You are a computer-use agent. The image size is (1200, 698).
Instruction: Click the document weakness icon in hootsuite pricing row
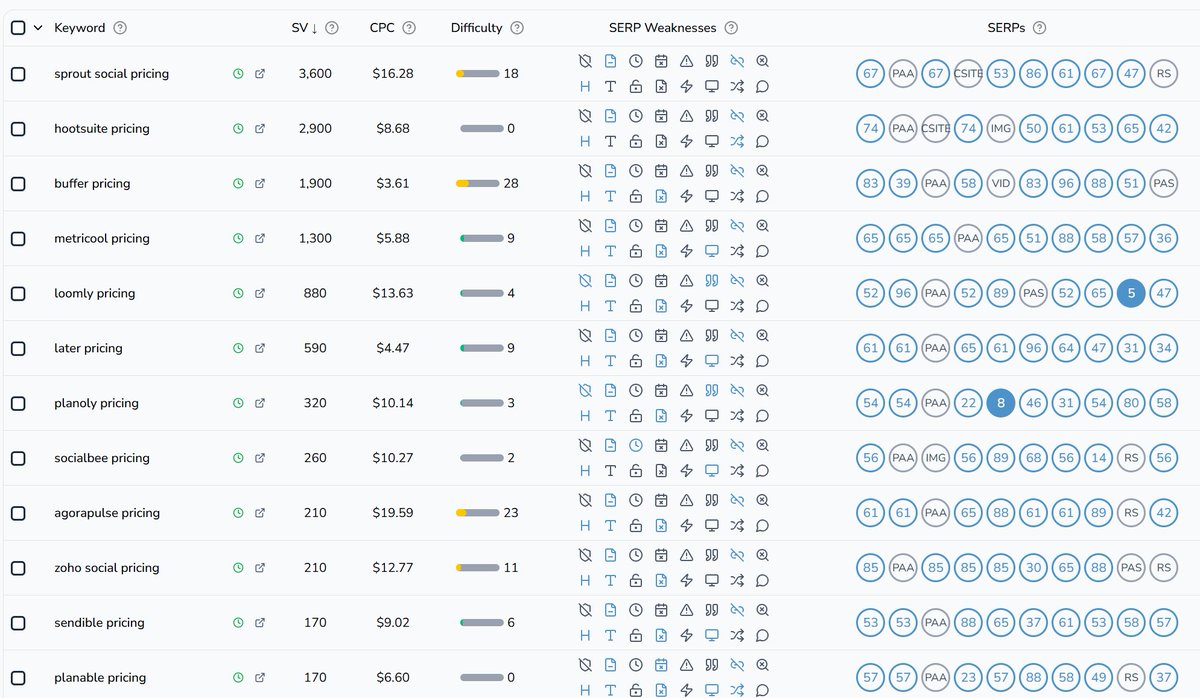pos(610,116)
